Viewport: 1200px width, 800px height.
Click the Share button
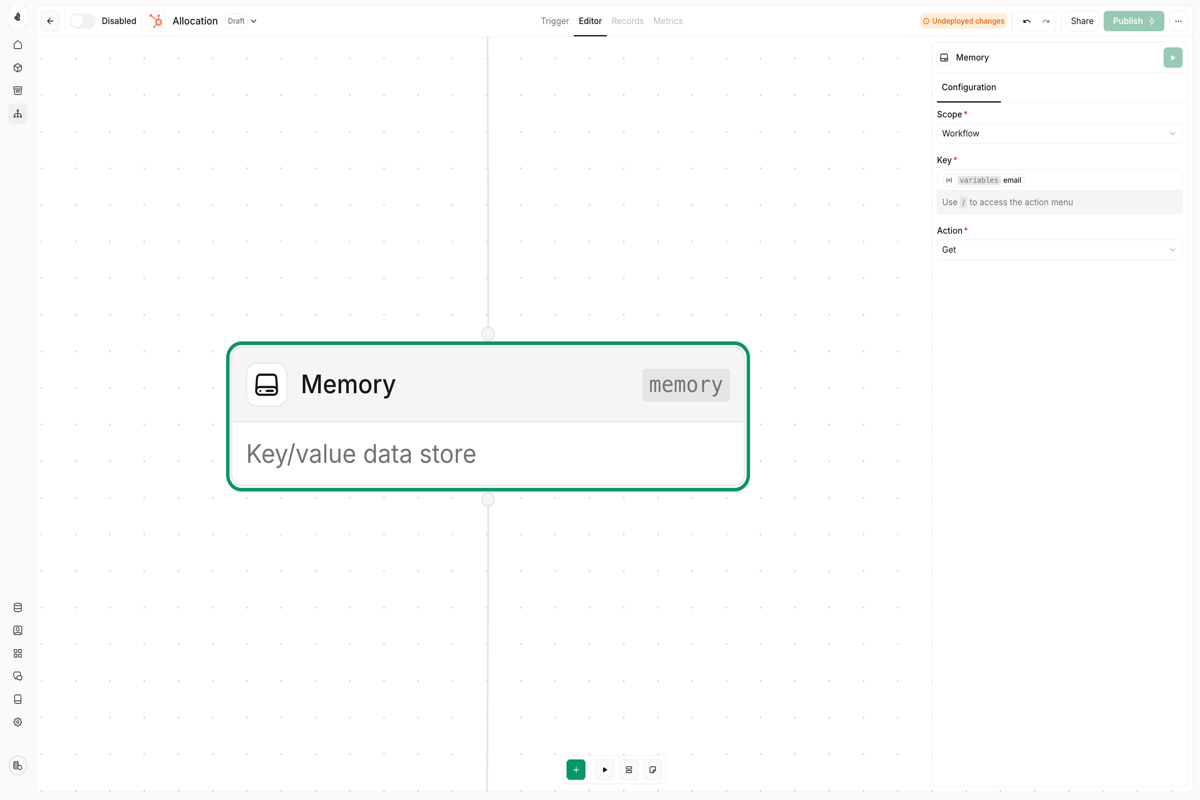(x=1082, y=21)
